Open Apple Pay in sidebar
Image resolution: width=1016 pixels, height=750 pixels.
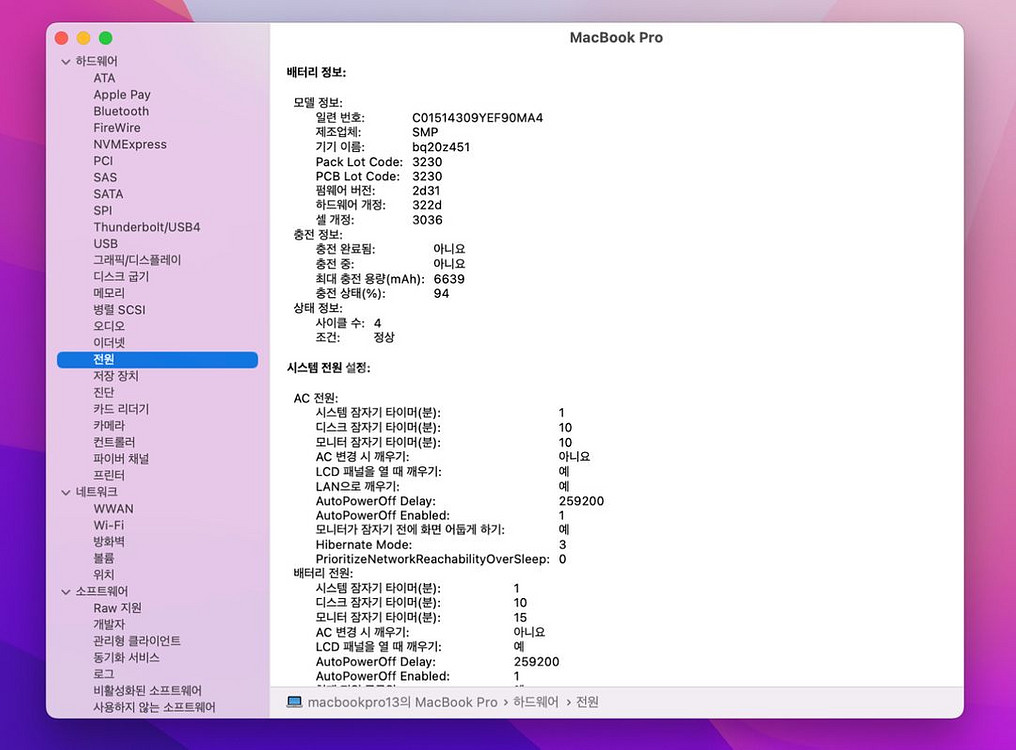122,95
